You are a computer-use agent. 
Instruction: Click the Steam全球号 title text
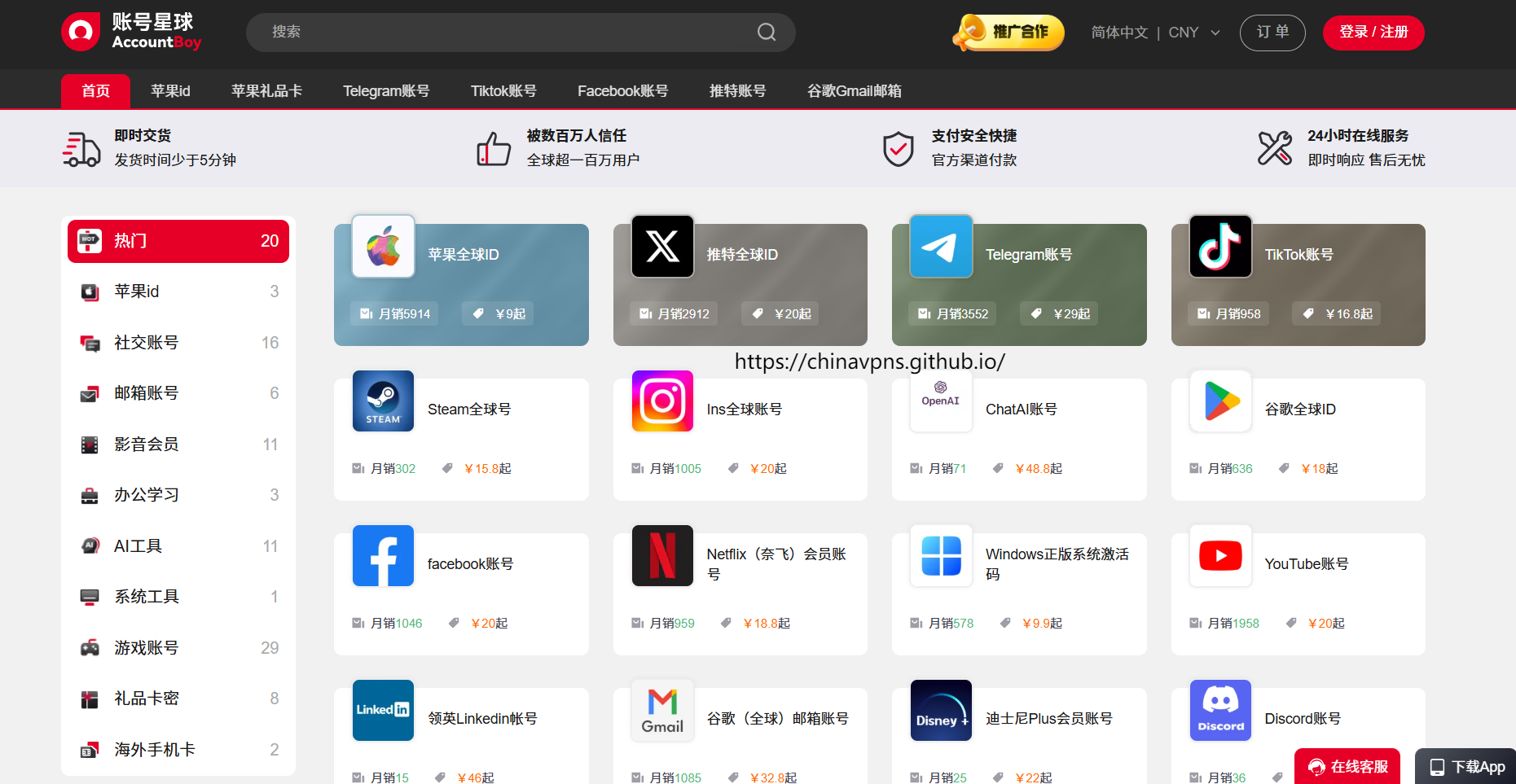tap(469, 410)
